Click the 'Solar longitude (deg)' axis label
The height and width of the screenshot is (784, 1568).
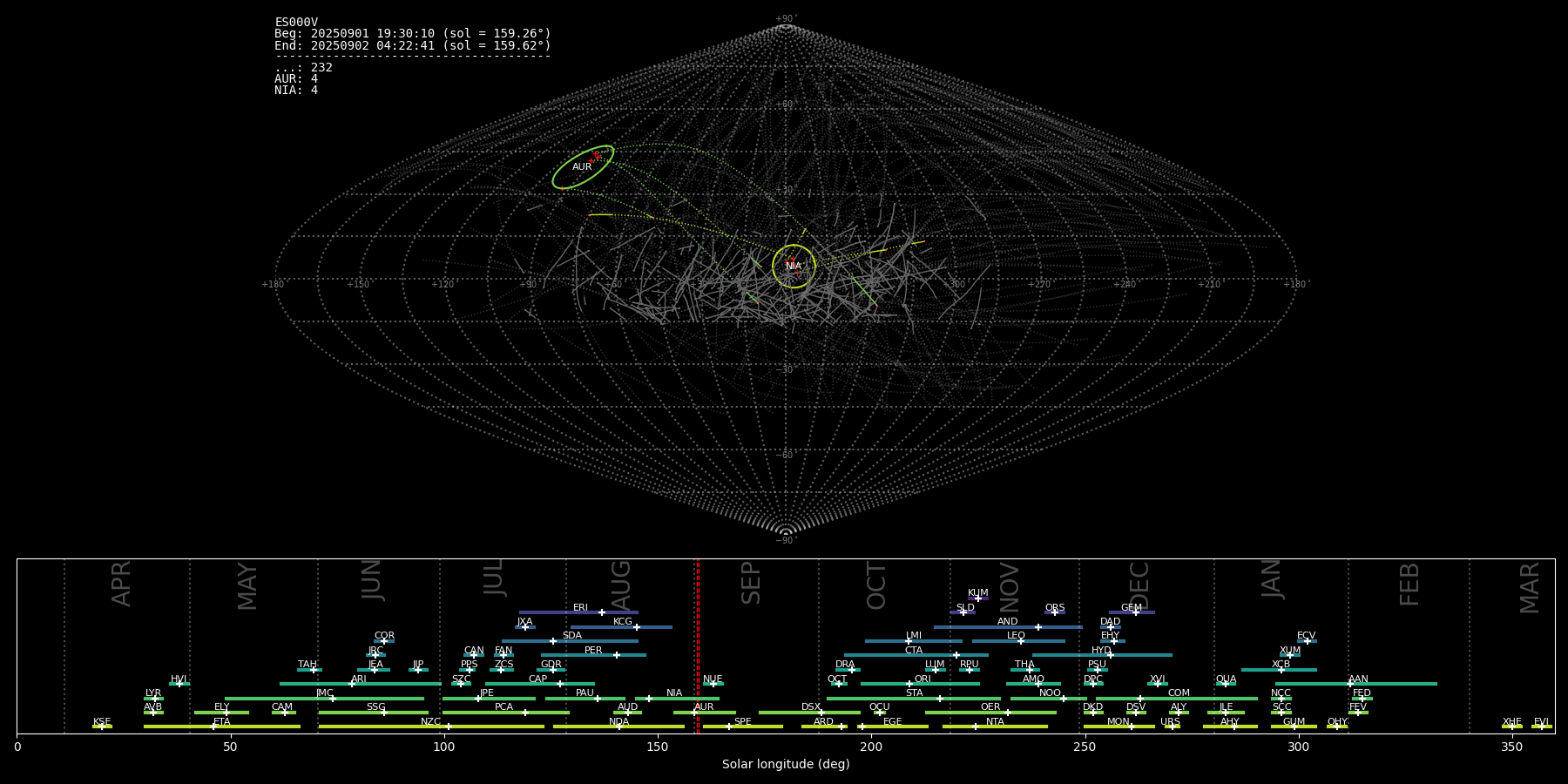coord(786,765)
